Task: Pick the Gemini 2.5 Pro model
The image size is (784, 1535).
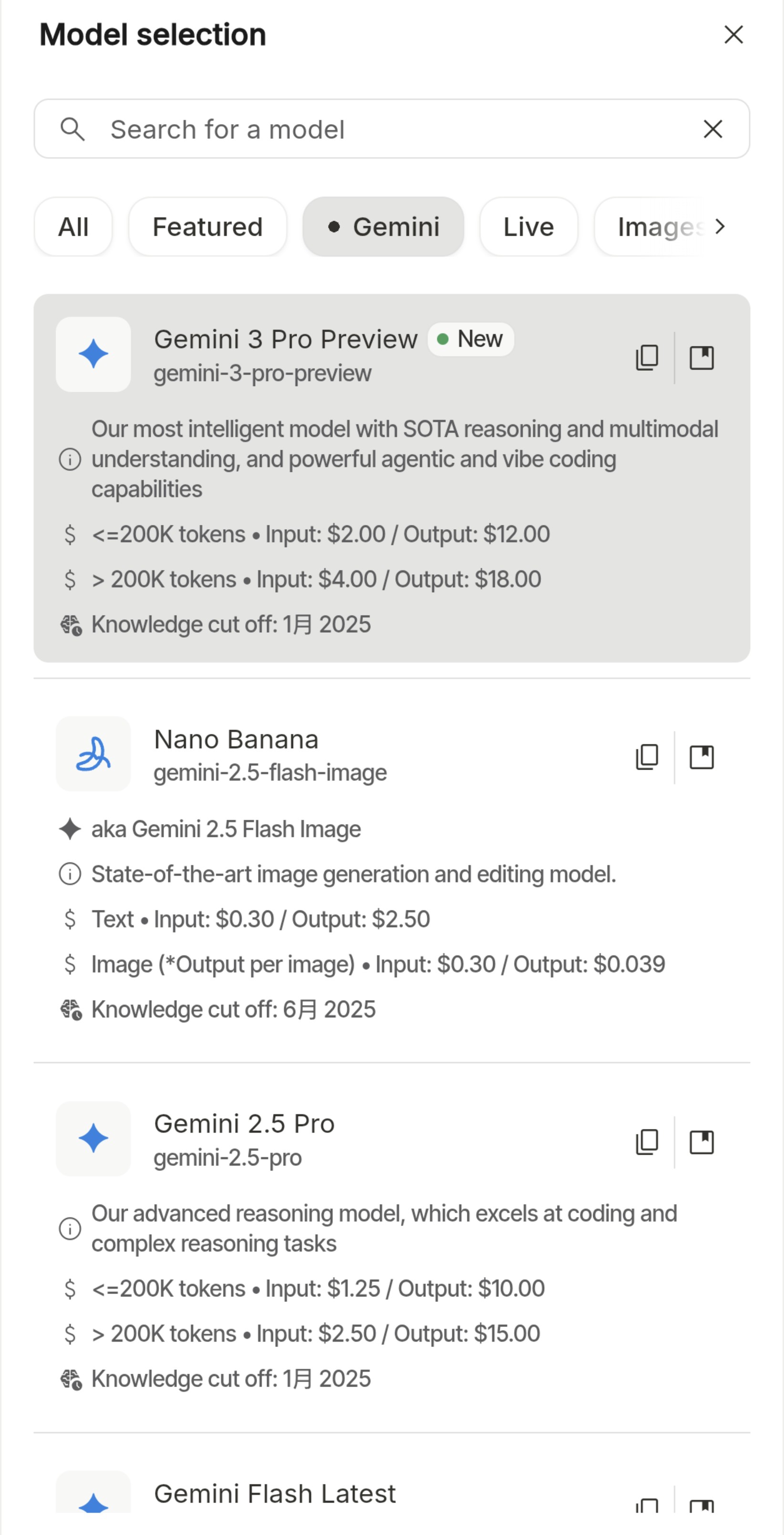Action: 244,1124
